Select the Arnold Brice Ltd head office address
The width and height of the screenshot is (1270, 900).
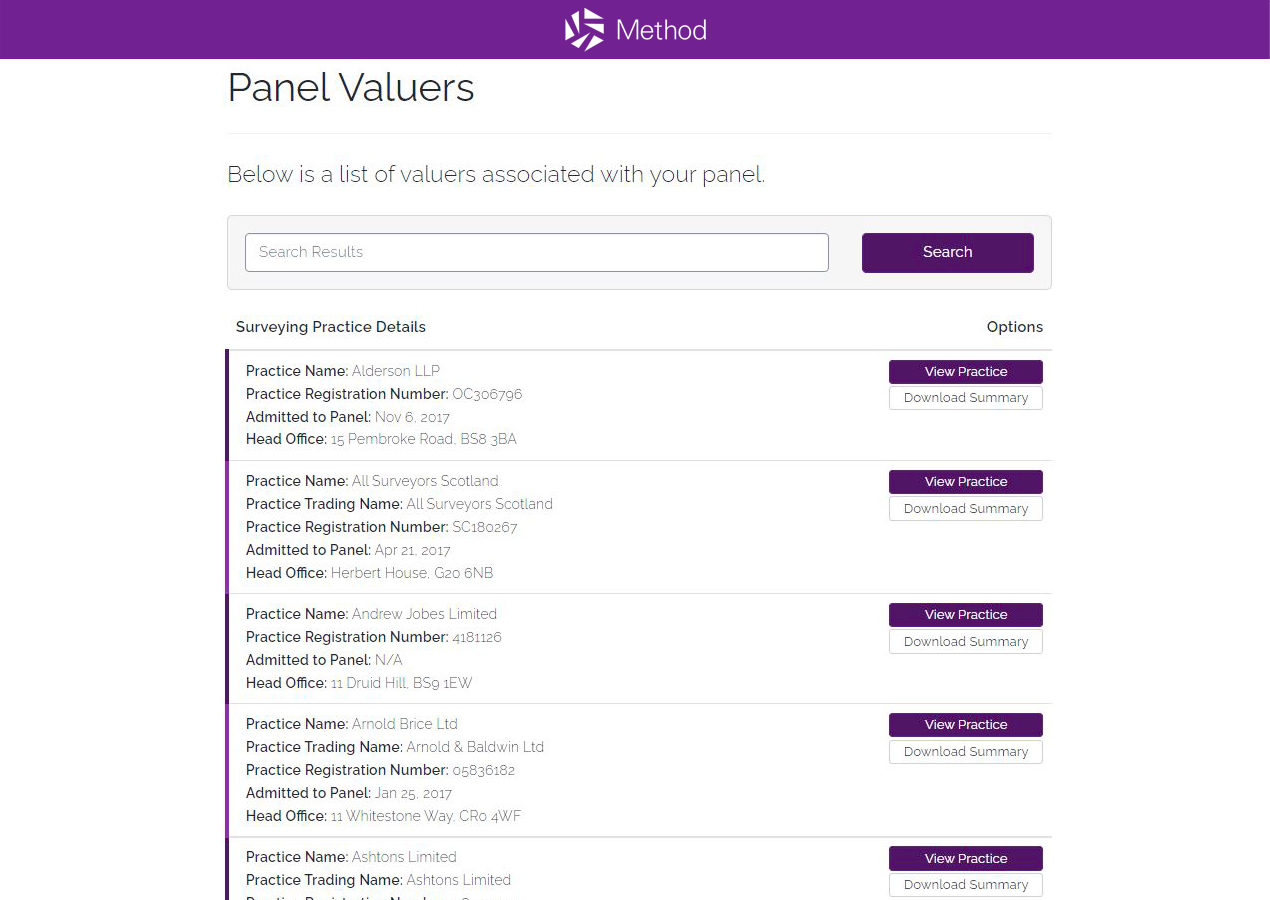coord(426,816)
